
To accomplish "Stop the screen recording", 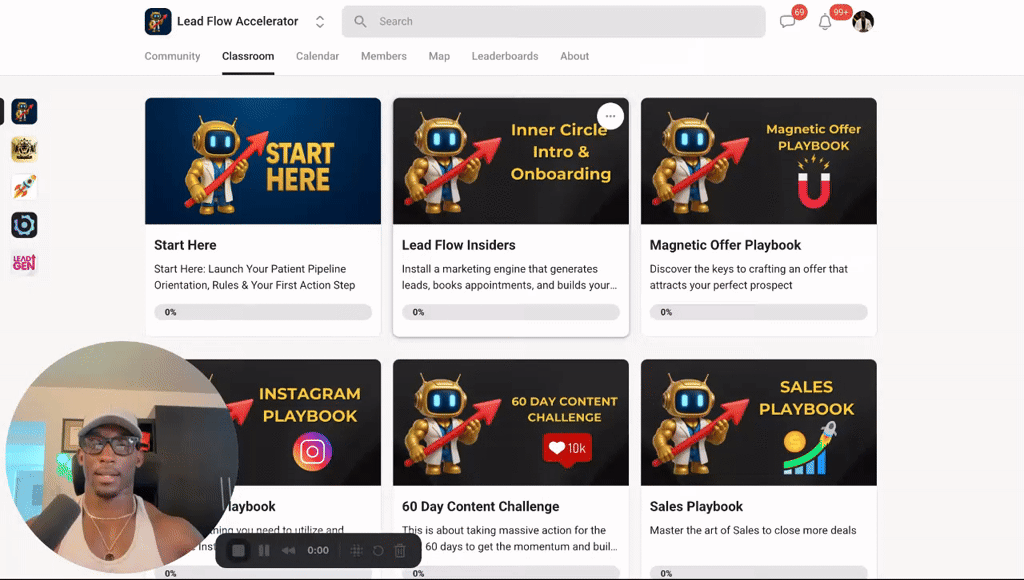I will tap(238, 550).
